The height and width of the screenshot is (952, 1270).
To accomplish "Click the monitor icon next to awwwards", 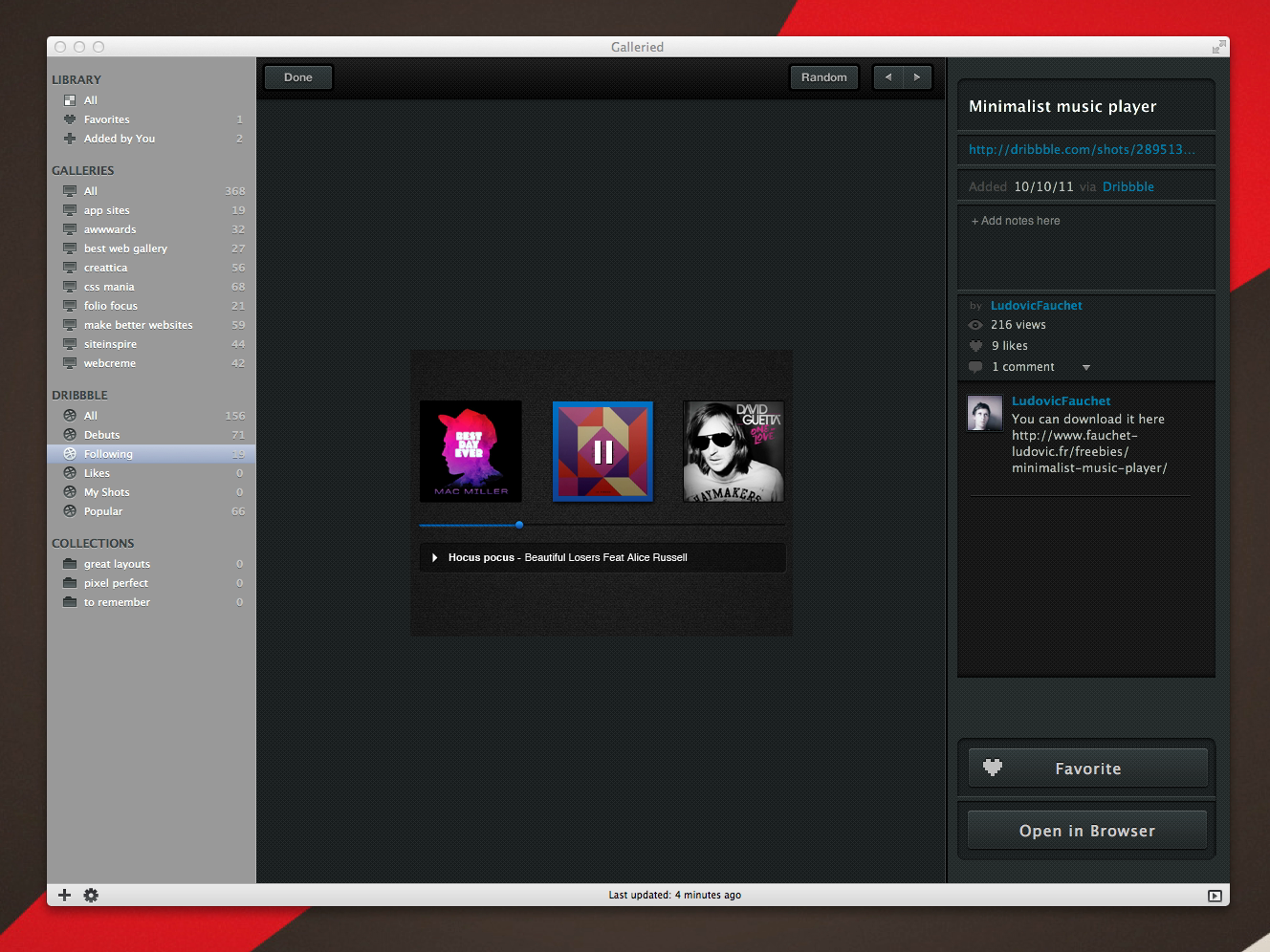I will tap(70, 229).
